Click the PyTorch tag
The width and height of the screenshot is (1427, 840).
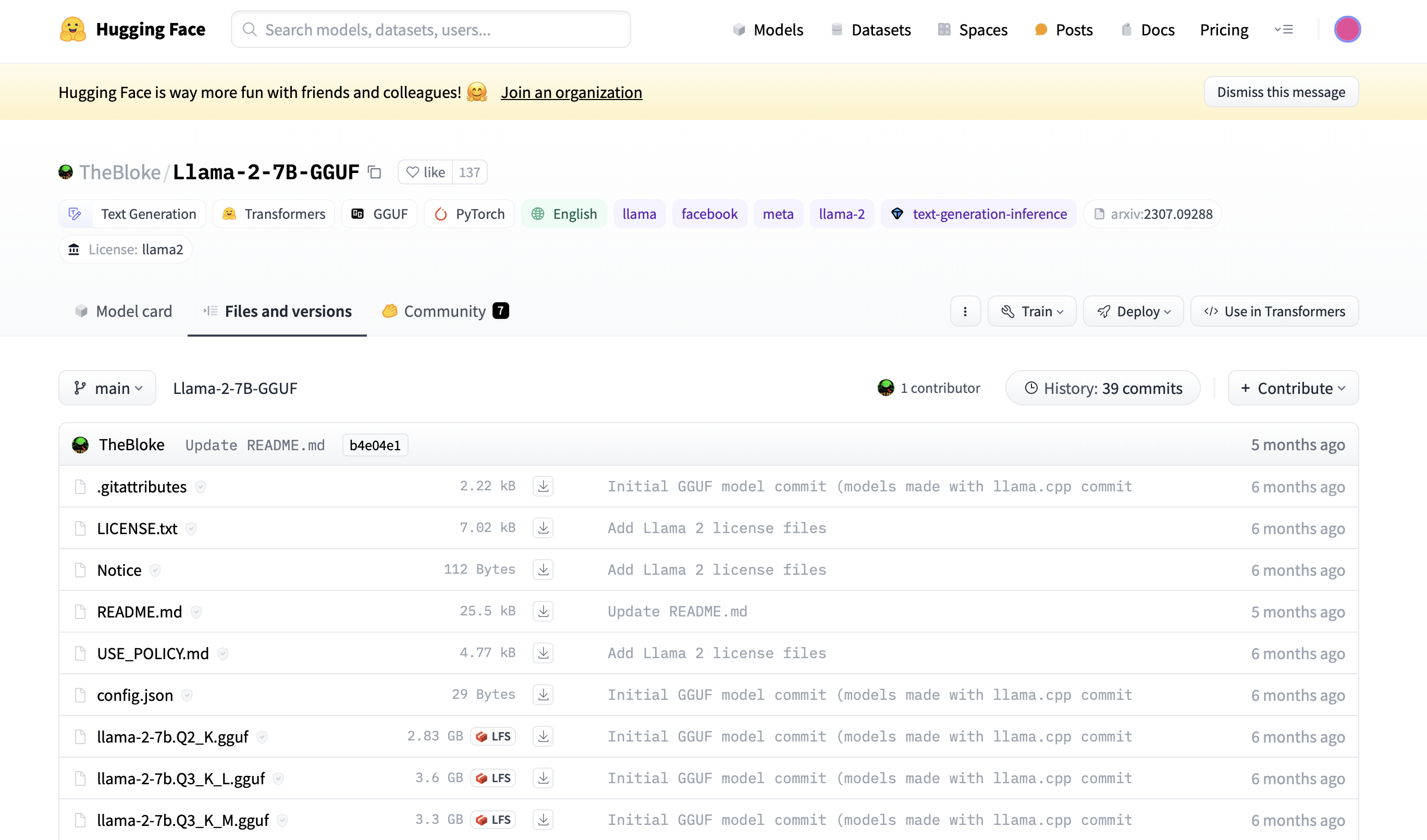pyautogui.click(x=469, y=214)
